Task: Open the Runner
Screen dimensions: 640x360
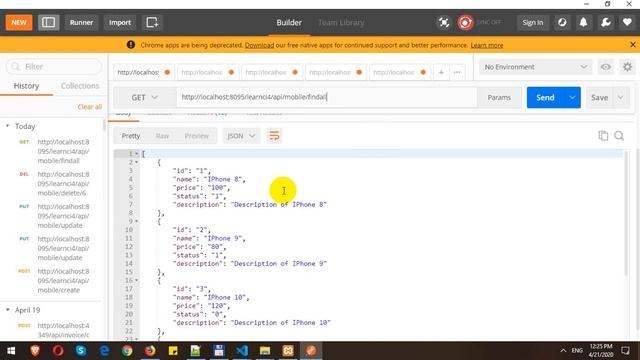Action: click(x=81, y=22)
